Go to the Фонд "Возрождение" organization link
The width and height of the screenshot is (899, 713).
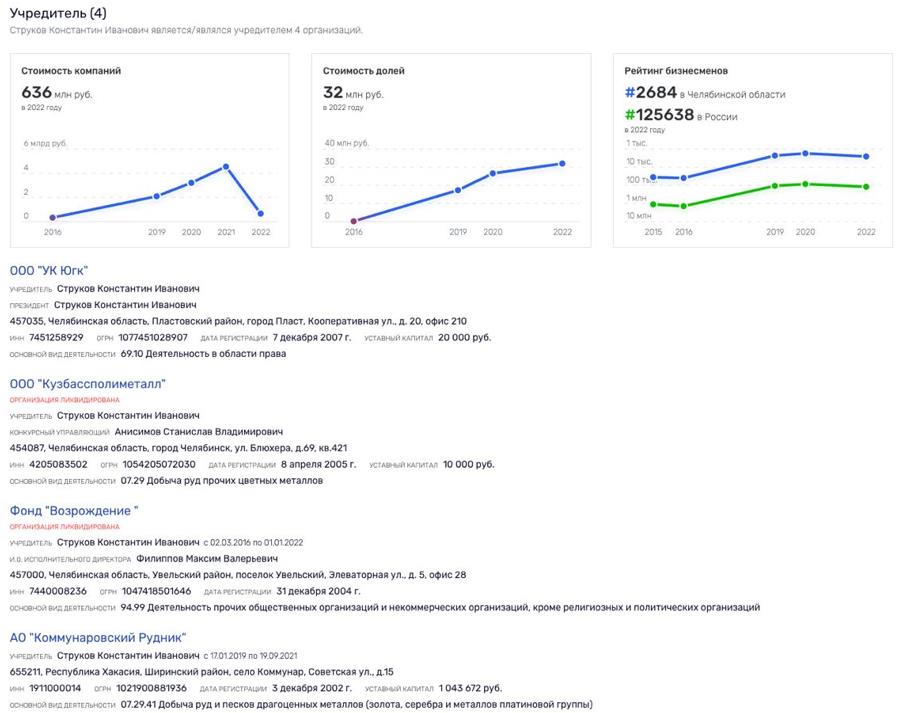[x=73, y=510]
